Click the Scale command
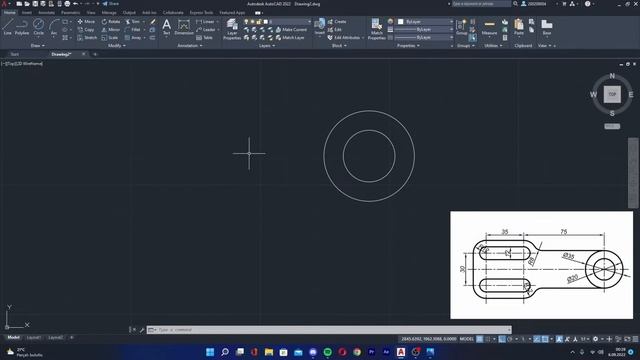Screen dimensions: 640x360 [x=110, y=38]
